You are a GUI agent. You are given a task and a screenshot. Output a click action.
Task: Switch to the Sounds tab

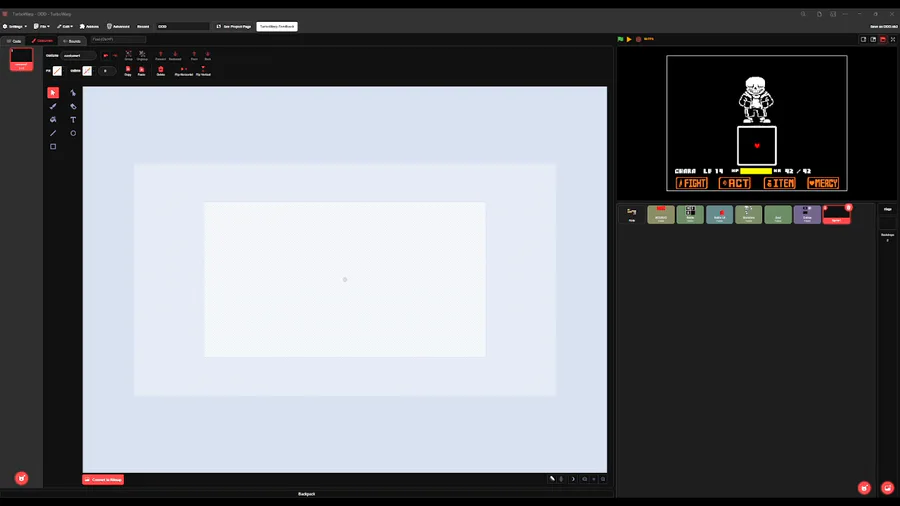(72, 41)
